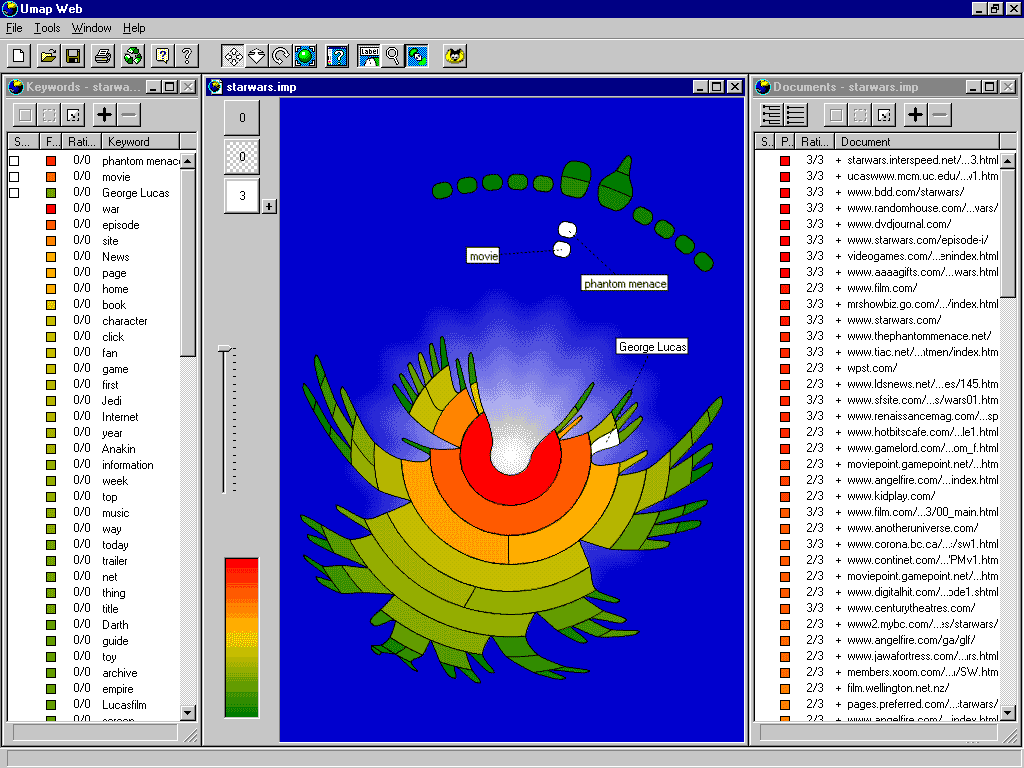Click the vertical slider handle in map panel

225,349
